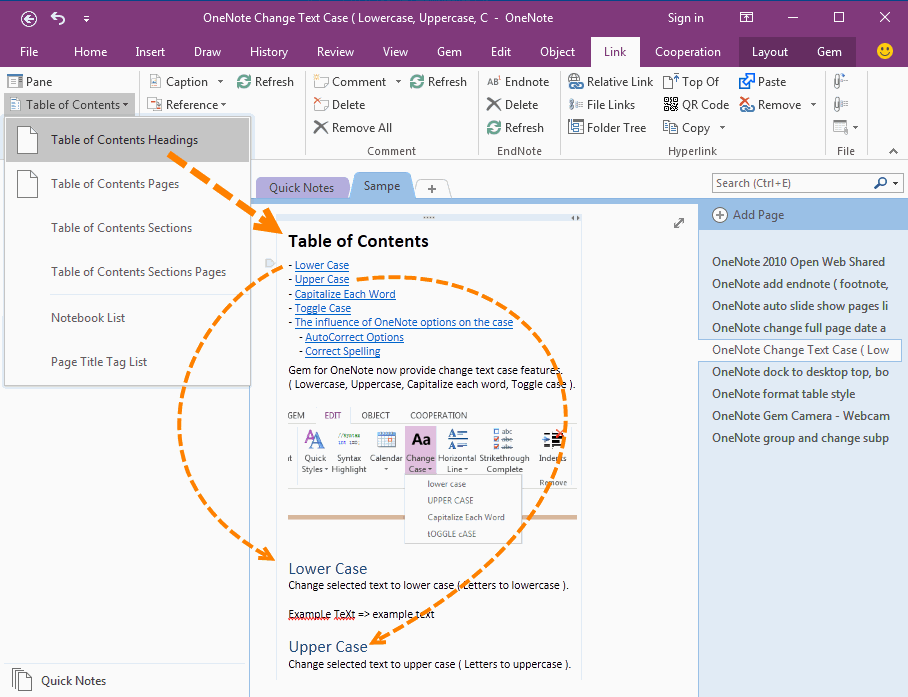Click Remove All comments

tap(353, 127)
